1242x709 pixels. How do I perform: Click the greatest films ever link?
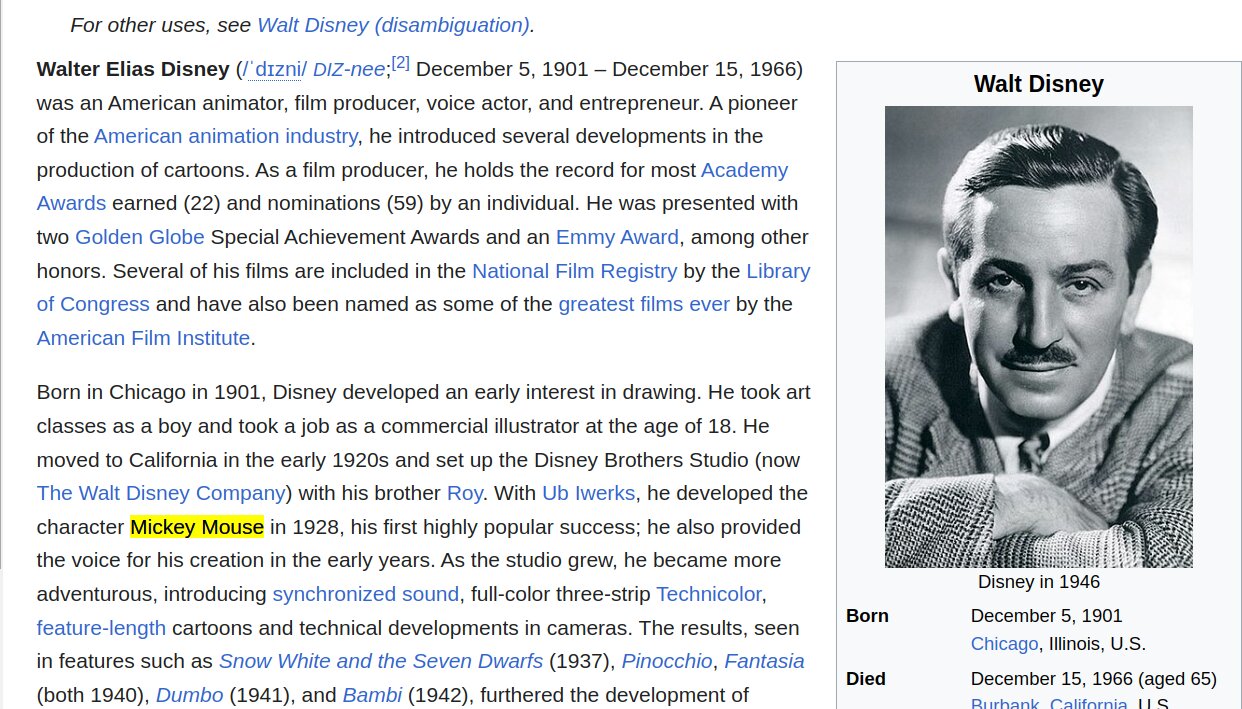coord(644,304)
